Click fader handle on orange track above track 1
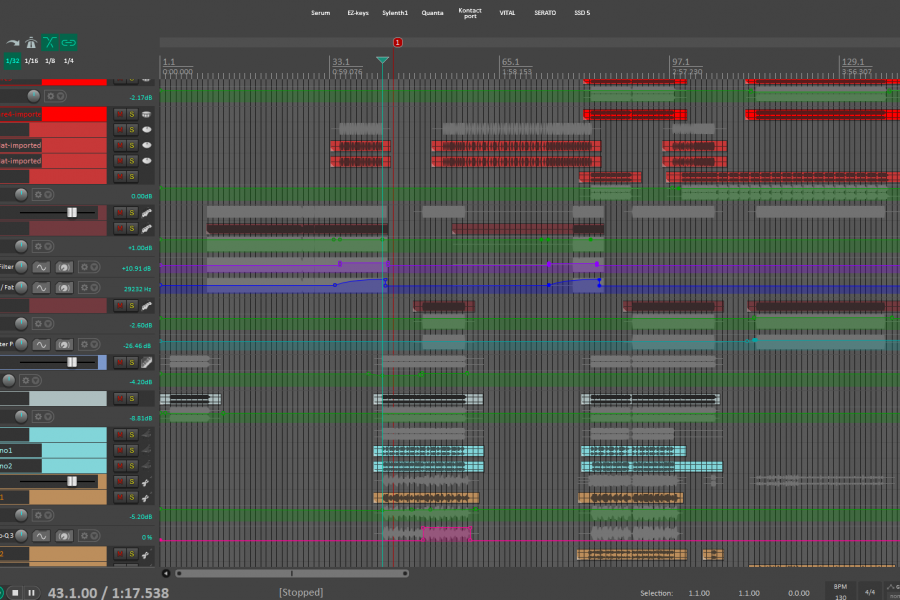This screenshot has height=600, width=900. click(x=72, y=481)
